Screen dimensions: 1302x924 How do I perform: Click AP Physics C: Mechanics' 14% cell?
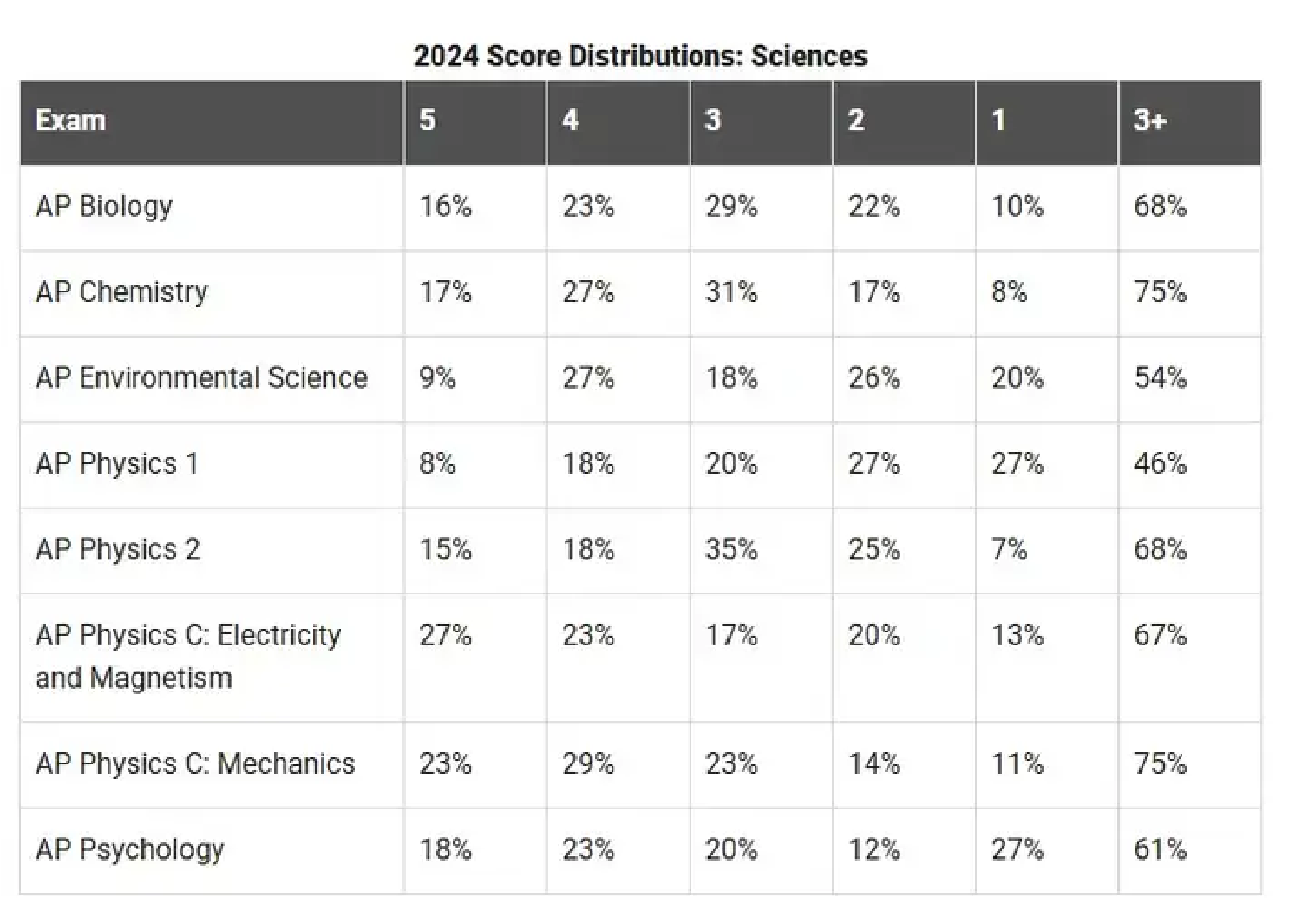pyautogui.click(x=874, y=763)
